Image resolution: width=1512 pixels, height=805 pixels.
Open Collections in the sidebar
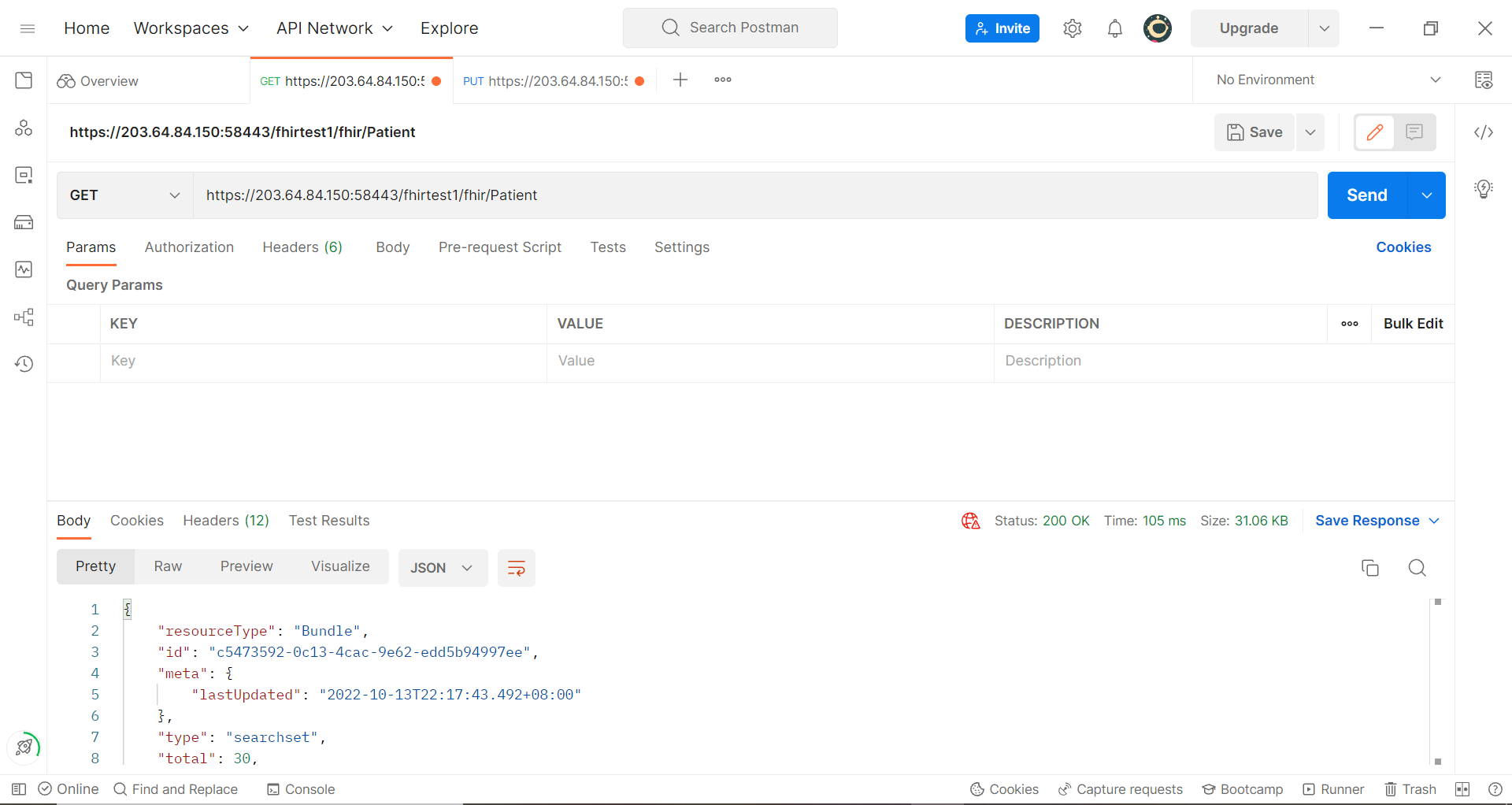coord(24,80)
